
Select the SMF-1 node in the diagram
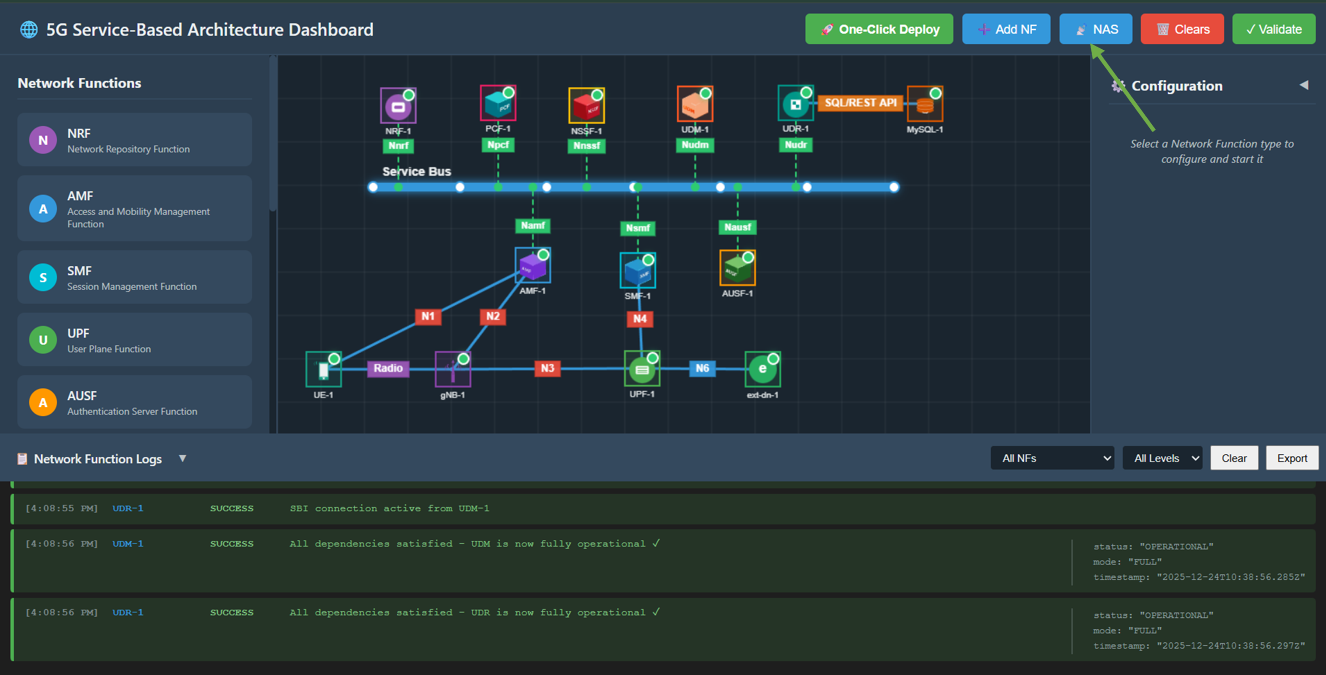click(x=637, y=267)
